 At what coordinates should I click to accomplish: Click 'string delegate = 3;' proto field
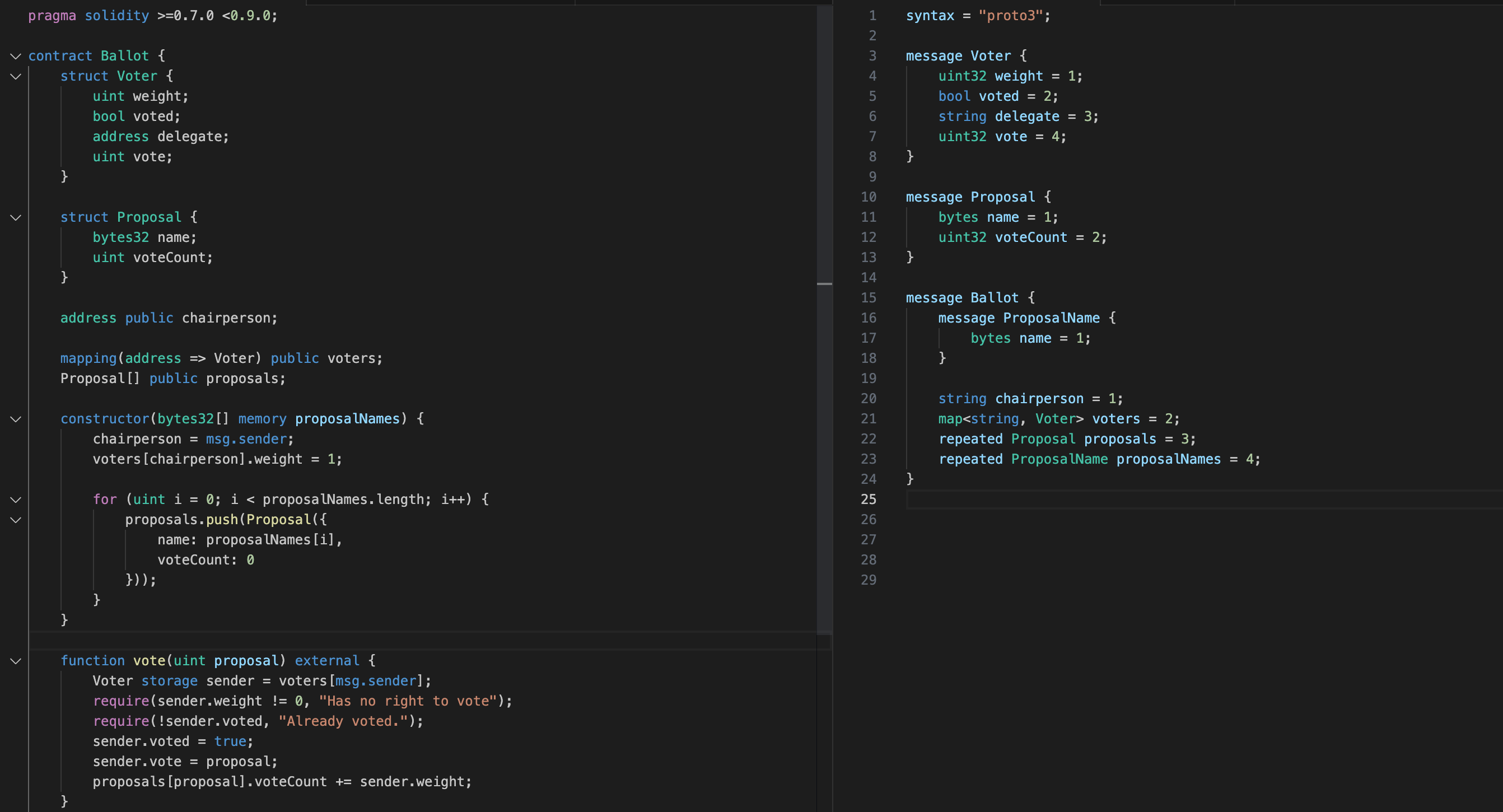(x=1019, y=116)
